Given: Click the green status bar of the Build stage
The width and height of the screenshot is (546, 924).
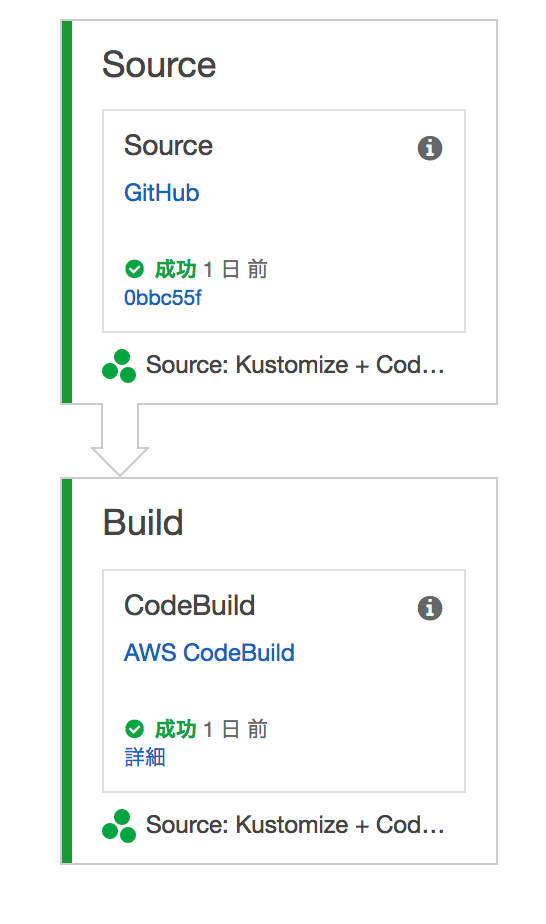Looking at the screenshot, I should pos(67,671).
